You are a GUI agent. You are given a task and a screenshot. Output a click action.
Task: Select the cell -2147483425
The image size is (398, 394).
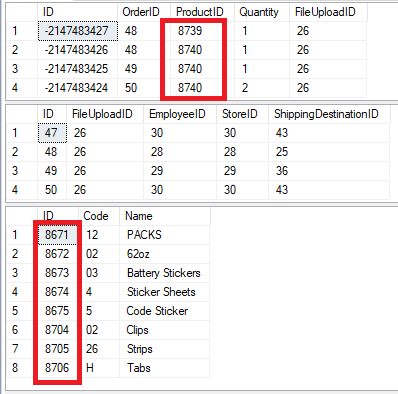pyautogui.click(x=78, y=69)
